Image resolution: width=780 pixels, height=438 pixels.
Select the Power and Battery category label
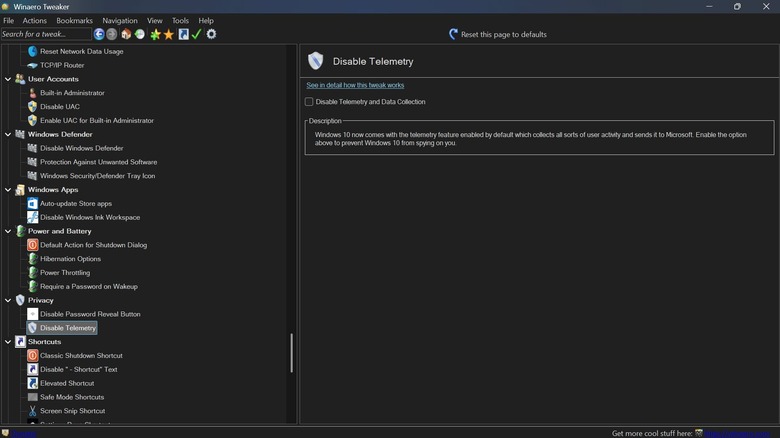(x=60, y=231)
